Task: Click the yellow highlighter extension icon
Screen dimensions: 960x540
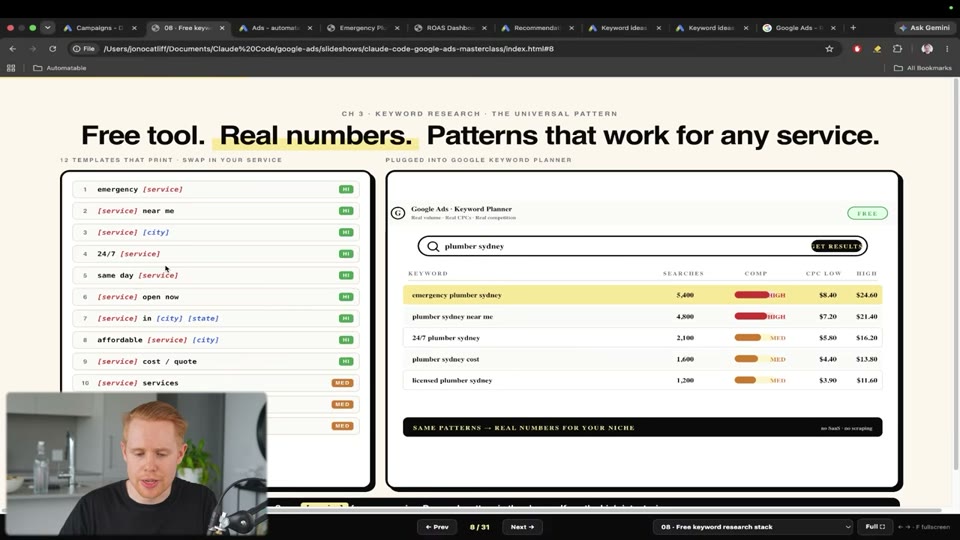Action: tap(877, 48)
